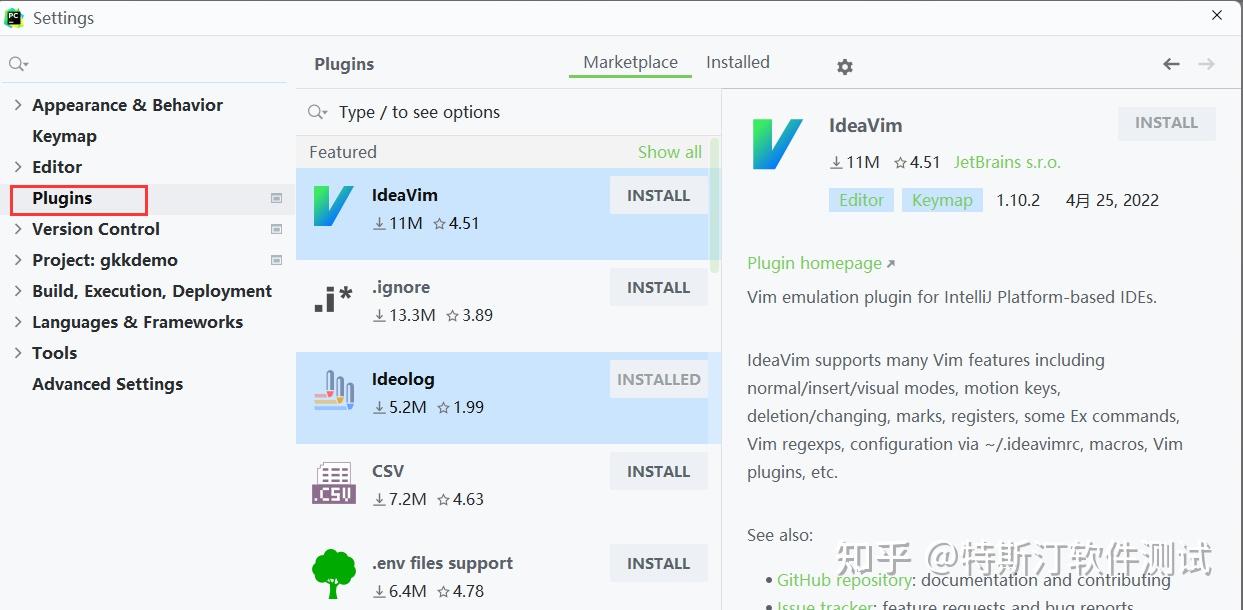Open the plugins gear options icon
Image resolution: width=1243 pixels, height=610 pixels.
coord(845,66)
